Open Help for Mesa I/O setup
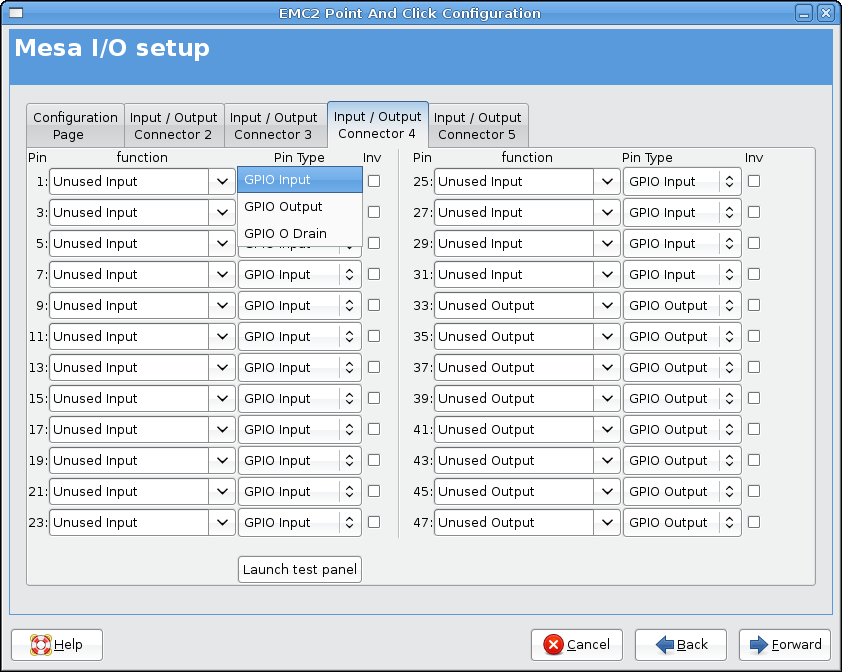Viewport: 842px width, 672px height. pos(57,645)
